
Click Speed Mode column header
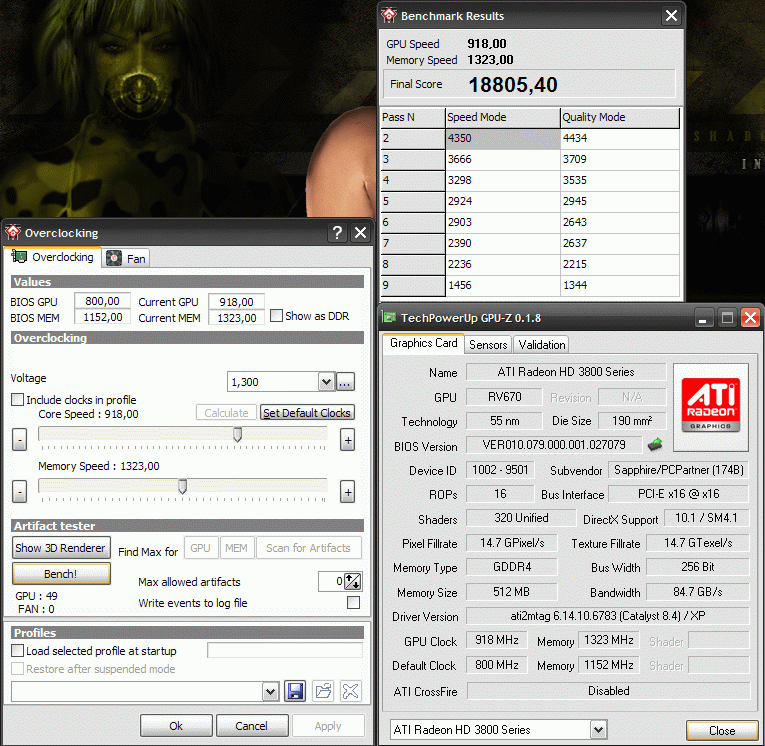point(503,117)
